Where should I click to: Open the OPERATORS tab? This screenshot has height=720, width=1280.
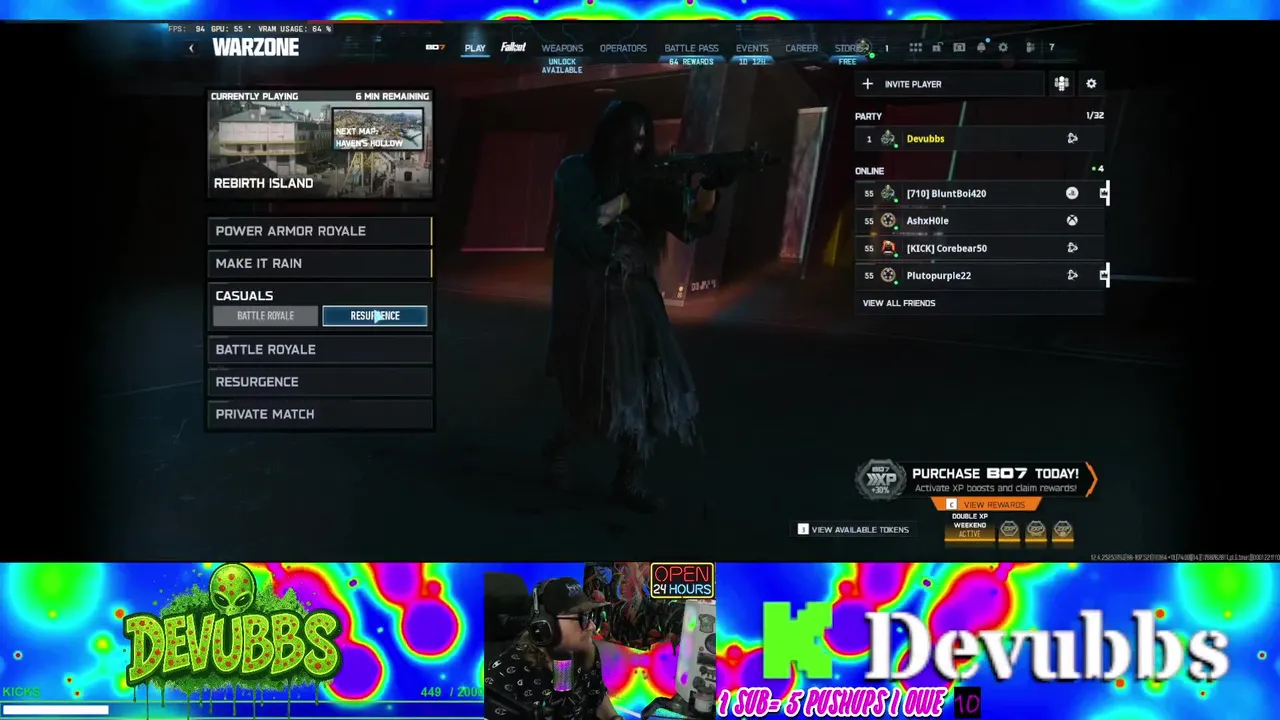coord(623,48)
